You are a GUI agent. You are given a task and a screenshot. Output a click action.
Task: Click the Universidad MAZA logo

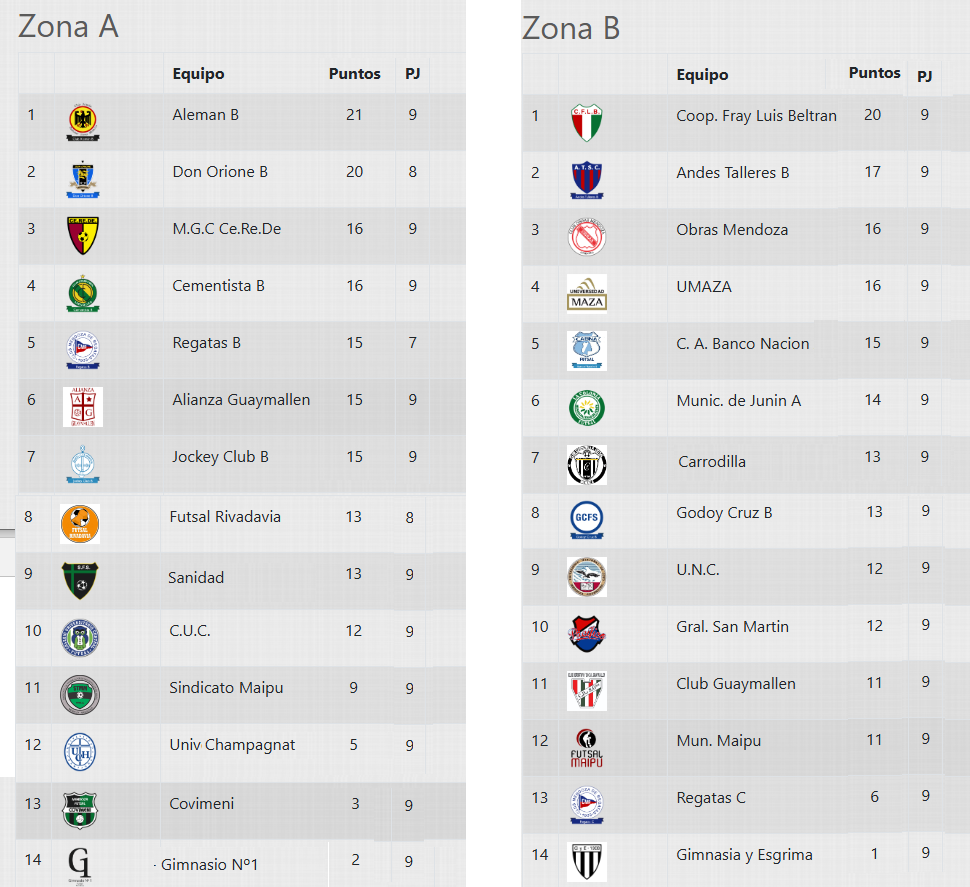point(586,294)
